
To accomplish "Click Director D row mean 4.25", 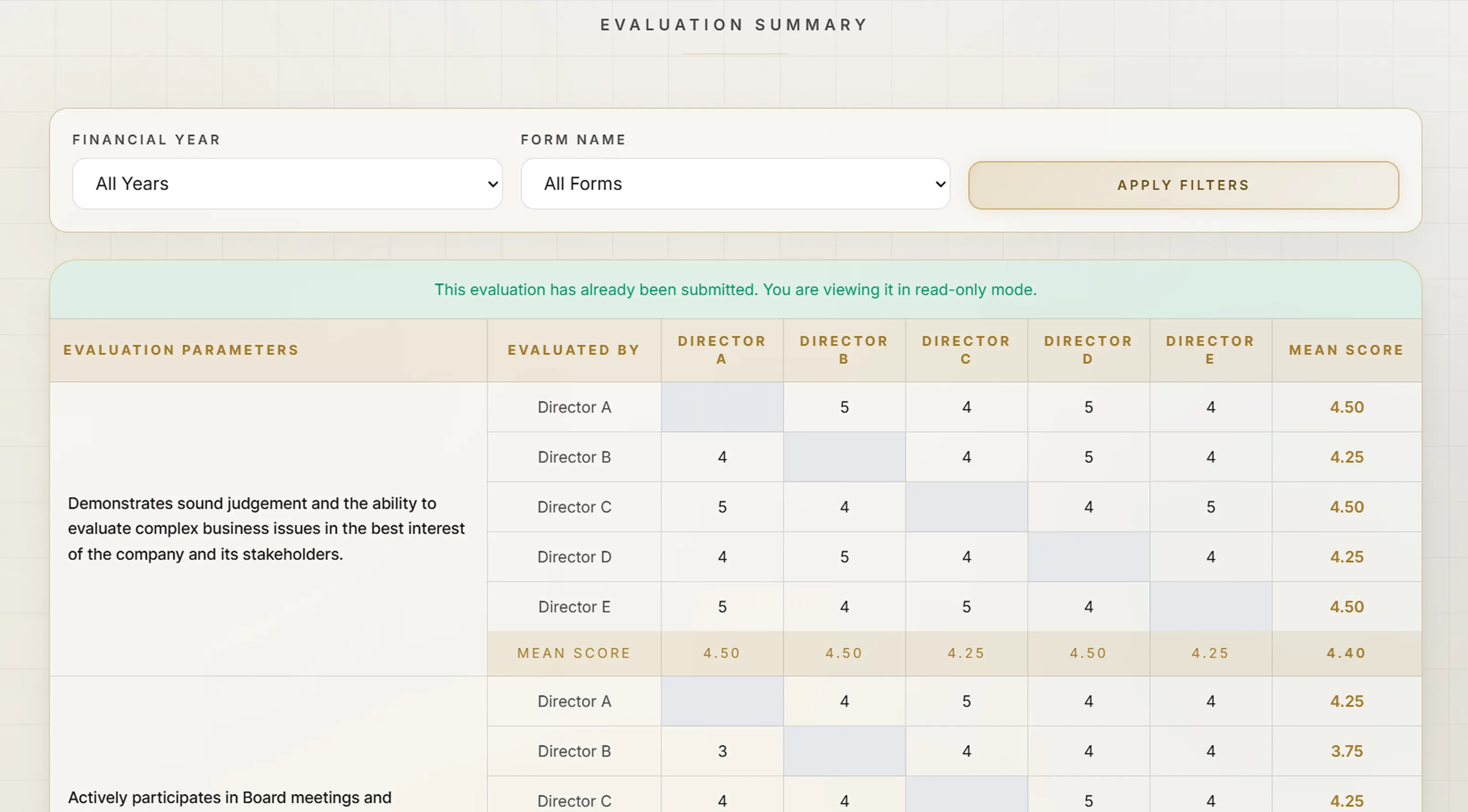I will tap(1346, 557).
